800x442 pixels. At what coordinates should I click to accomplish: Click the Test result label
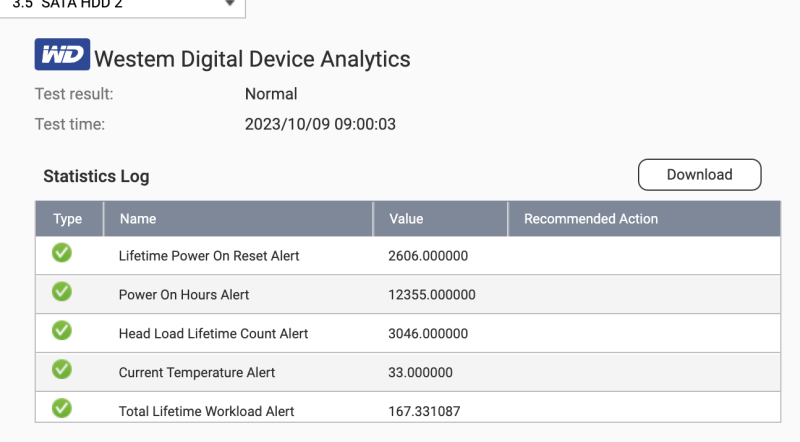pos(74,94)
